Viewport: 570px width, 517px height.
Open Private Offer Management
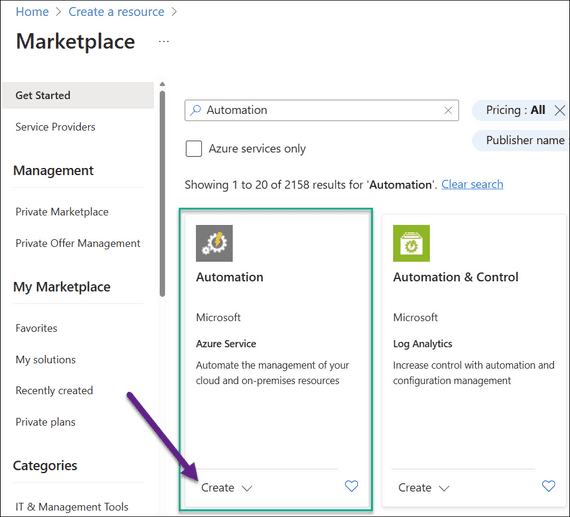[x=77, y=243]
